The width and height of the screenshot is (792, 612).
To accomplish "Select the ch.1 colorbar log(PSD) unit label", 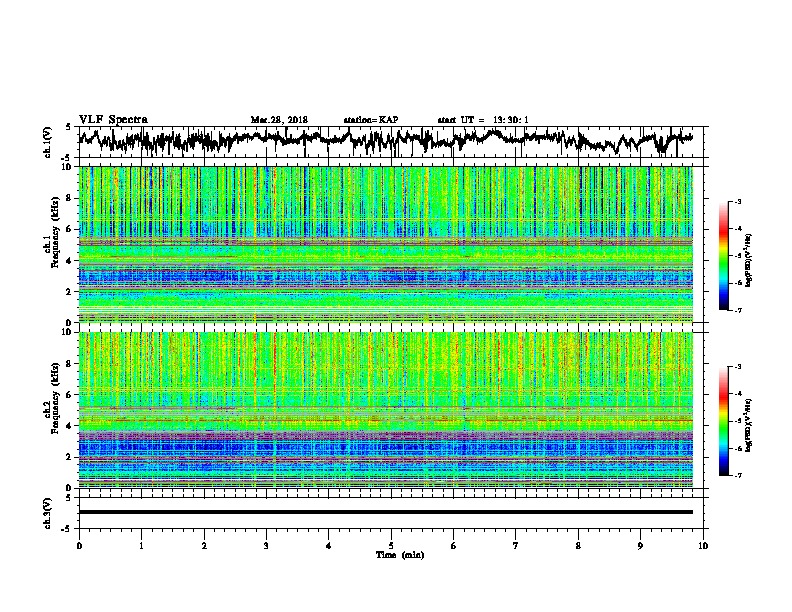I will click(749, 260).
